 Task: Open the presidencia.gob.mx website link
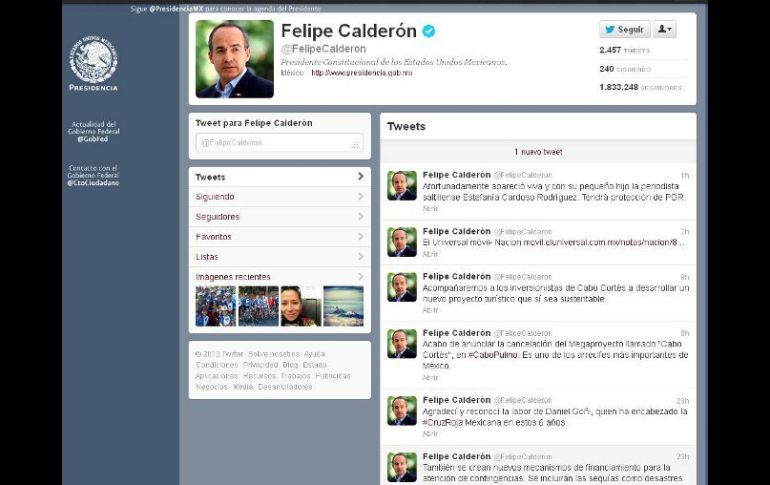tap(362, 73)
